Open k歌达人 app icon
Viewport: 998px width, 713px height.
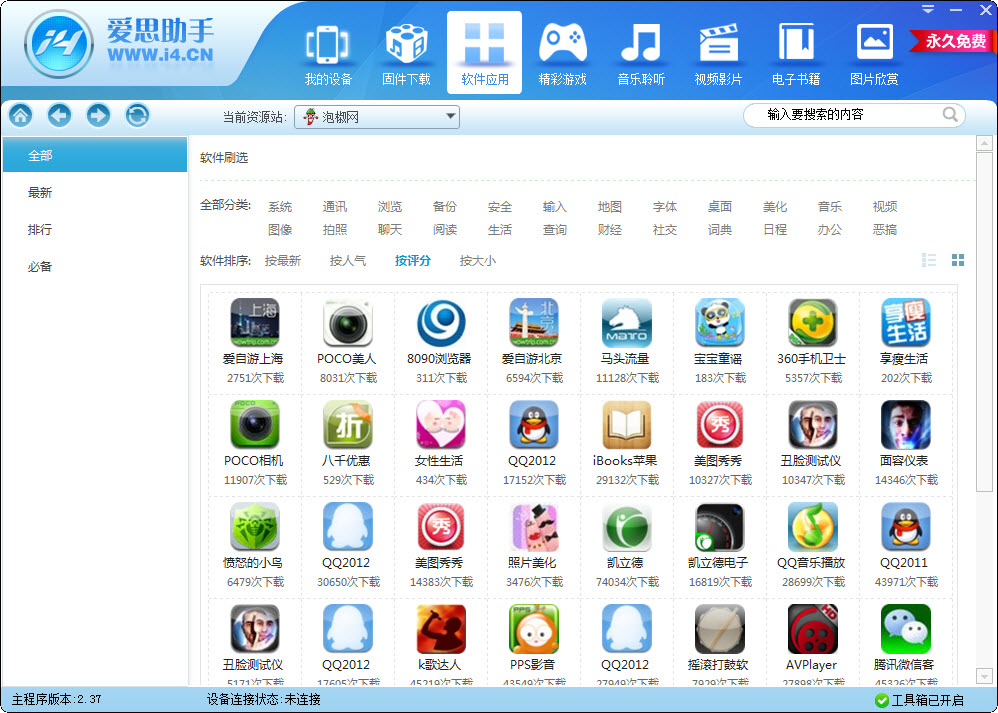441,628
